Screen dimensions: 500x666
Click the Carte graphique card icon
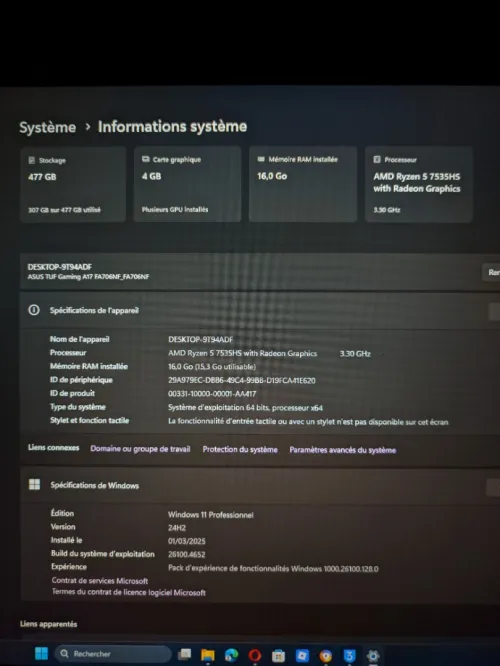pos(146,159)
